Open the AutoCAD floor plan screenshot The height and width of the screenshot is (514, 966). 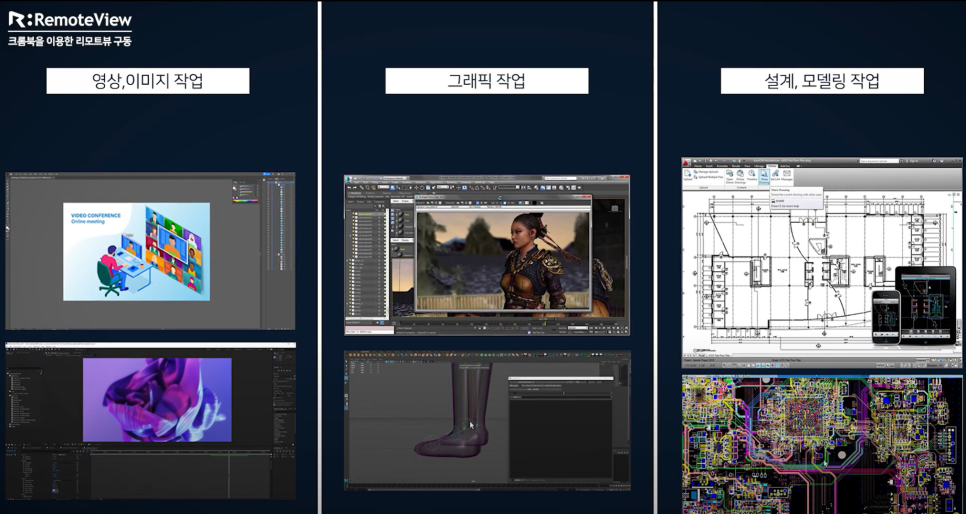tap(822, 263)
